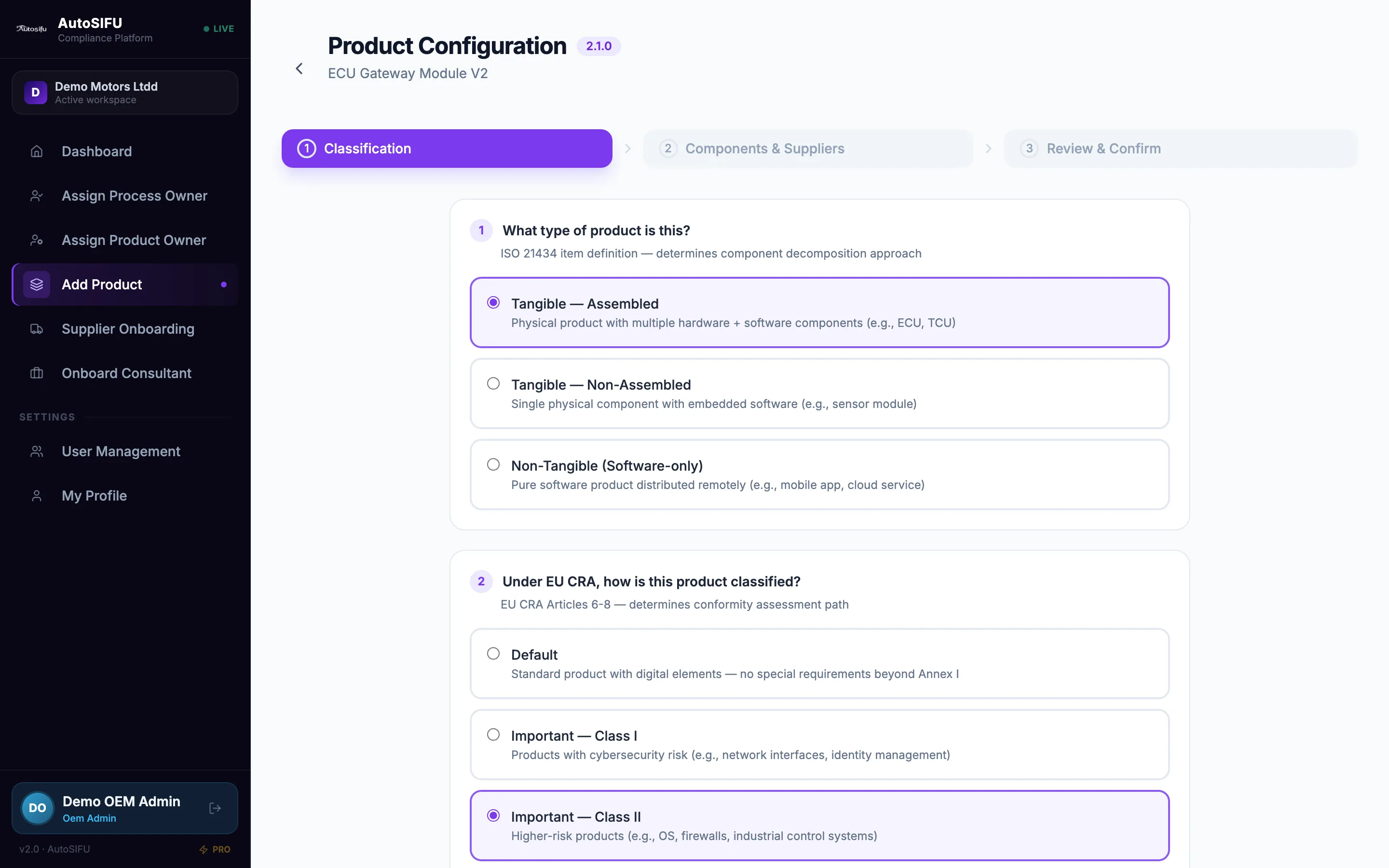Viewport: 1389px width, 868px height.
Task: Click the step 3 circle in Review & Confirm
Action: (x=1029, y=149)
